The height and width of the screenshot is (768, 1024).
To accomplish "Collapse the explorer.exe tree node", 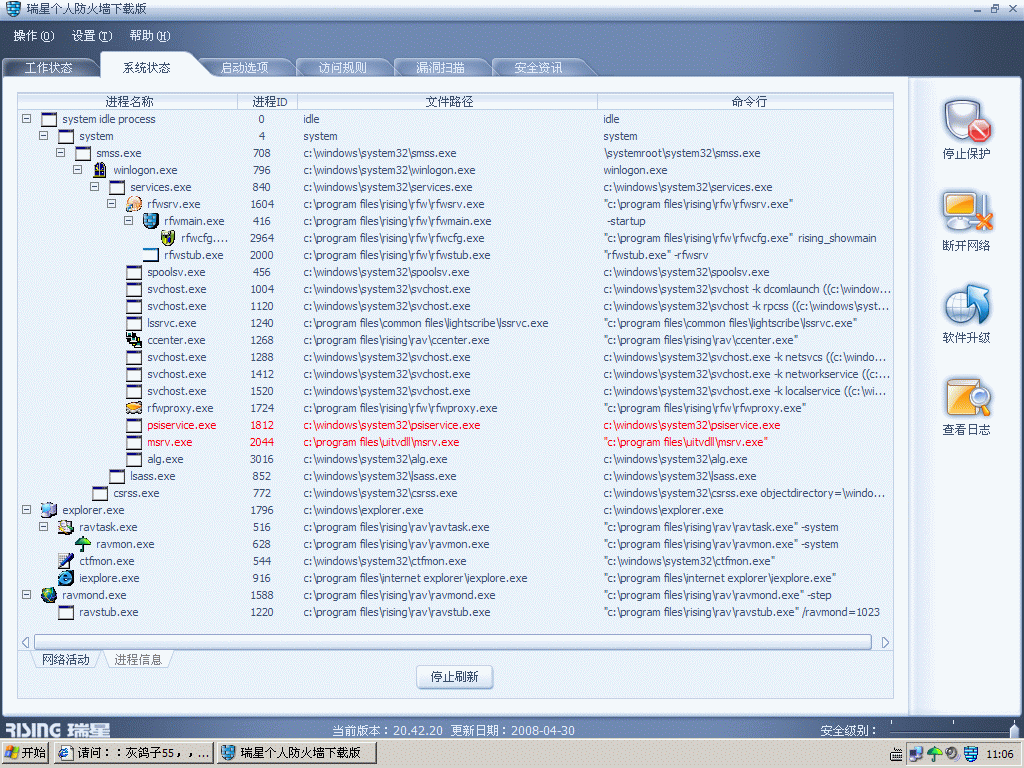I will pos(27,509).
